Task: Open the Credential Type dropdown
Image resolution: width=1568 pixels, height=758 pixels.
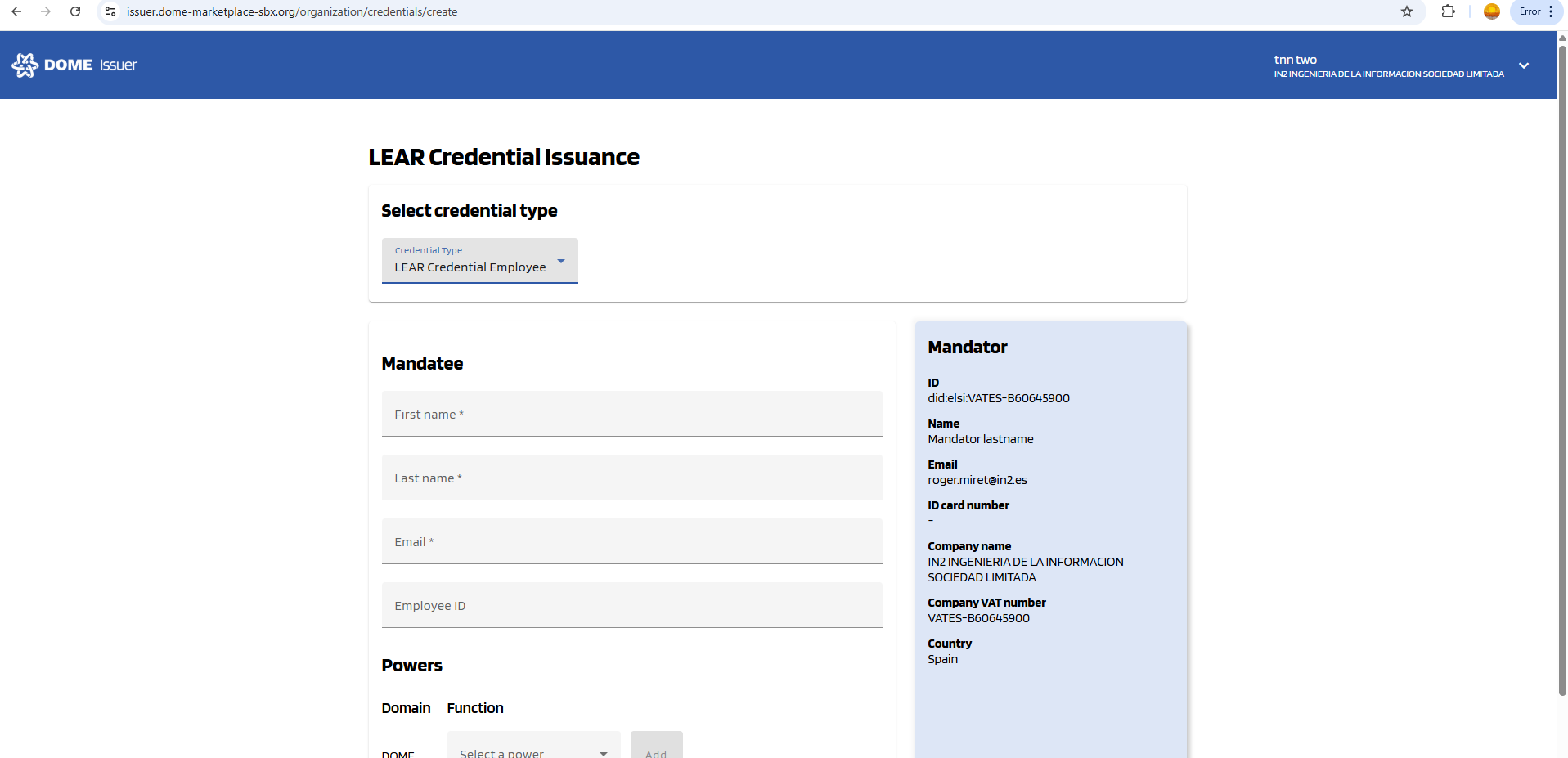Action: [479, 261]
